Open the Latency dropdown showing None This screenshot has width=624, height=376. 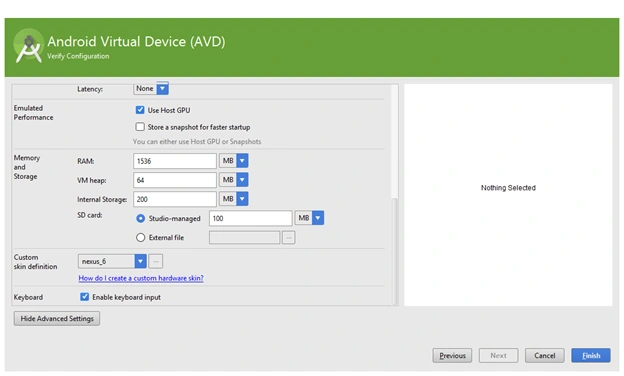(151, 88)
